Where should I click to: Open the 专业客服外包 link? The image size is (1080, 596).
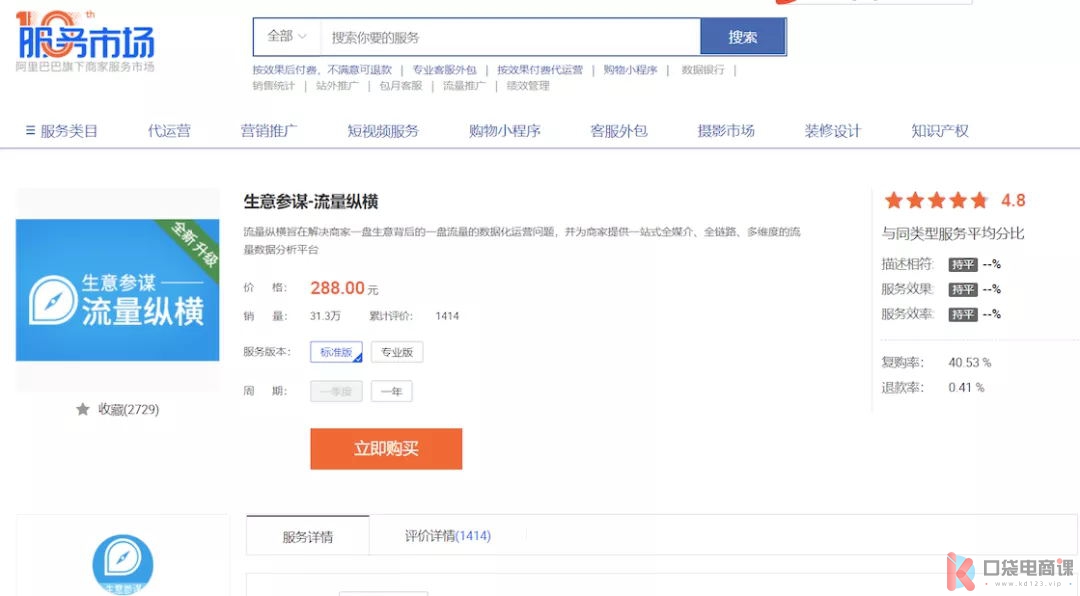tap(444, 70)
